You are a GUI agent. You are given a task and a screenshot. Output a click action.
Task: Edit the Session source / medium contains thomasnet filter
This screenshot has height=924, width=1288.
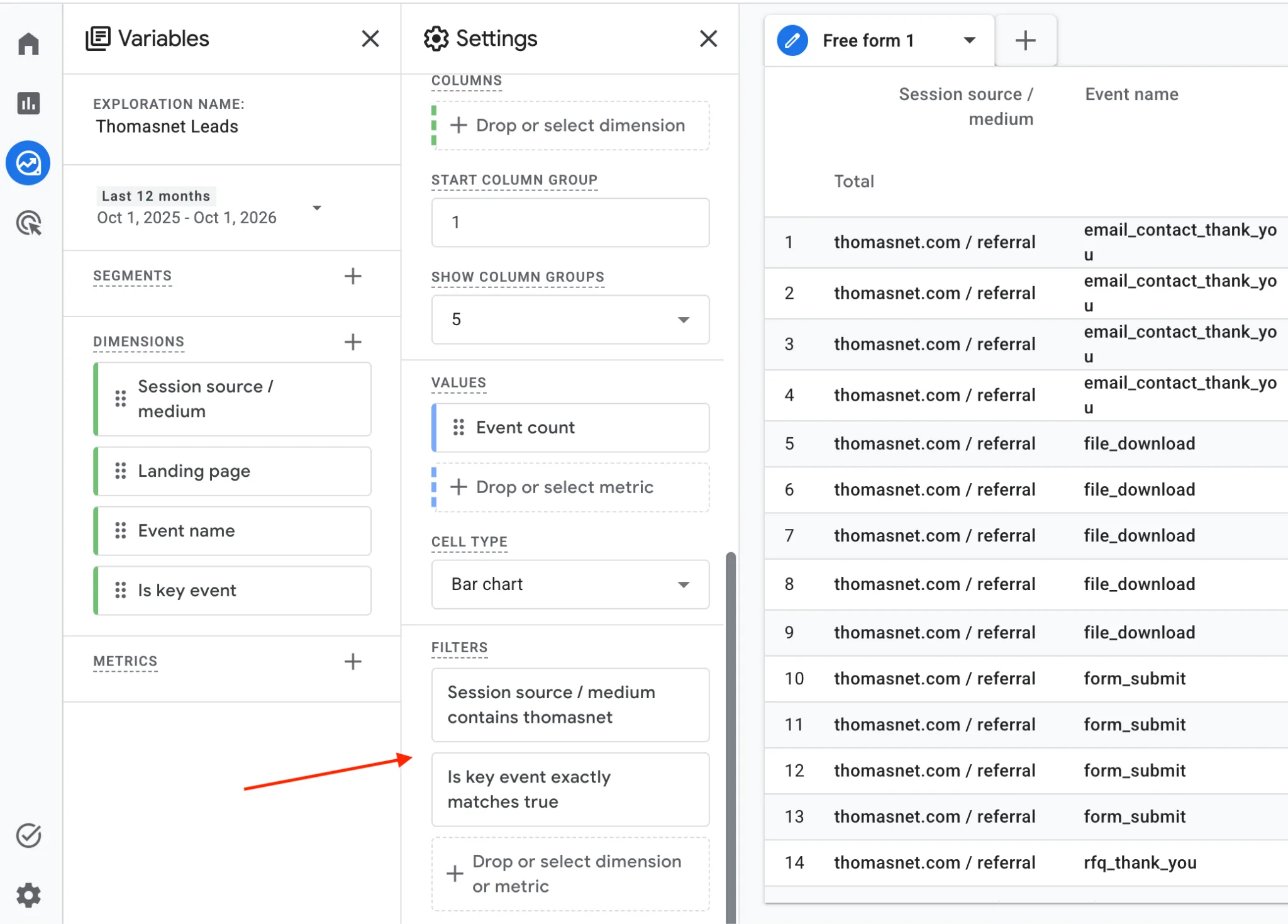(570, 705)
